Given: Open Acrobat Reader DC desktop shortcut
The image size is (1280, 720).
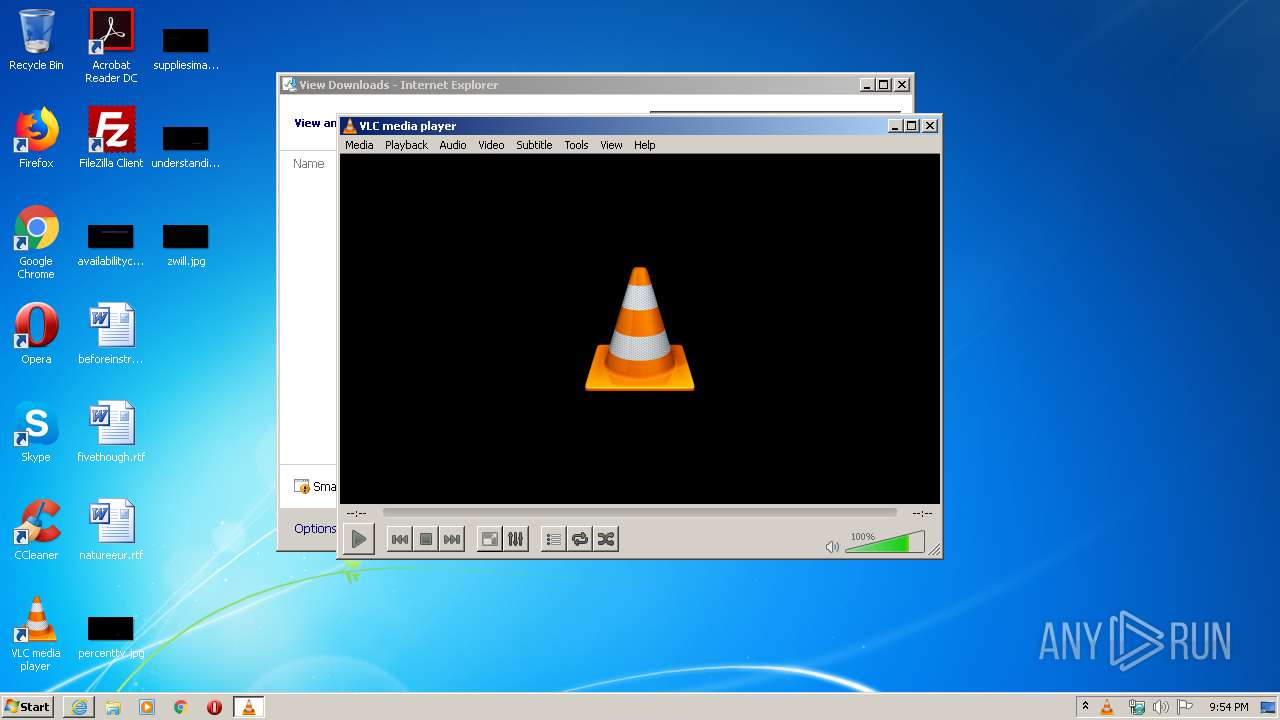Looking at the screenshot, I should [111, 46].
